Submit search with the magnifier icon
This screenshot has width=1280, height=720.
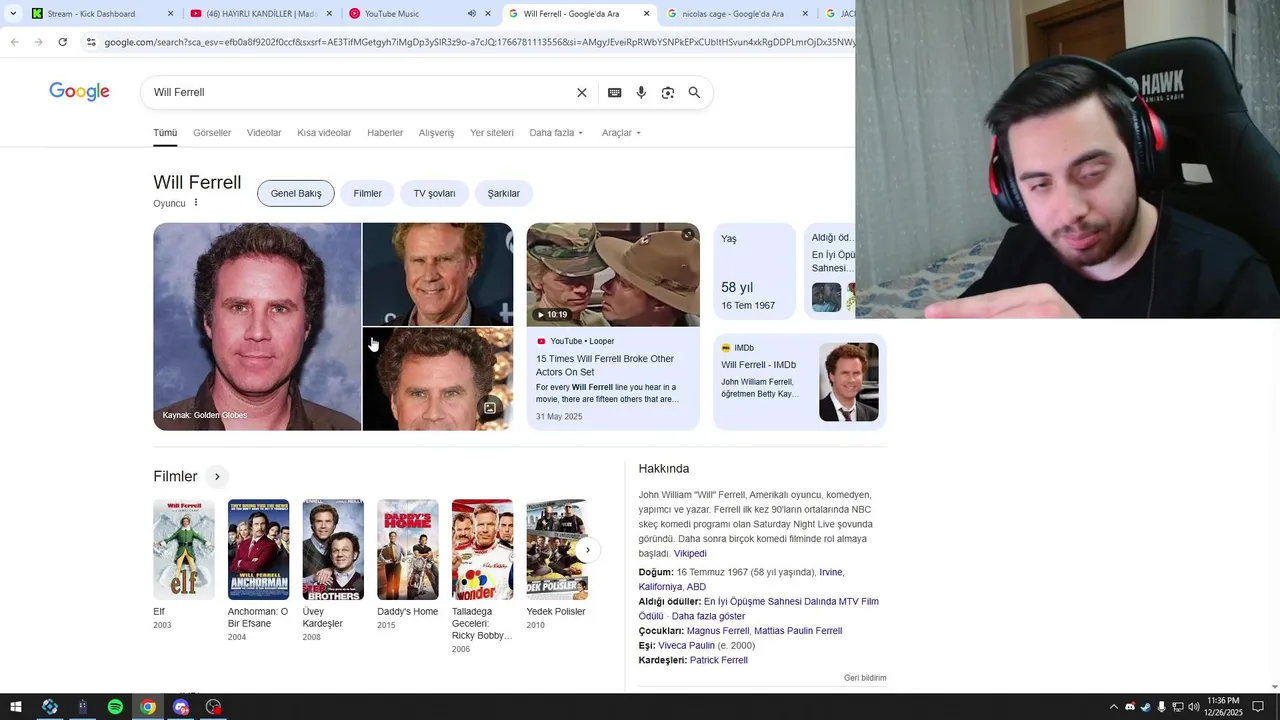(x=694, y=93)
